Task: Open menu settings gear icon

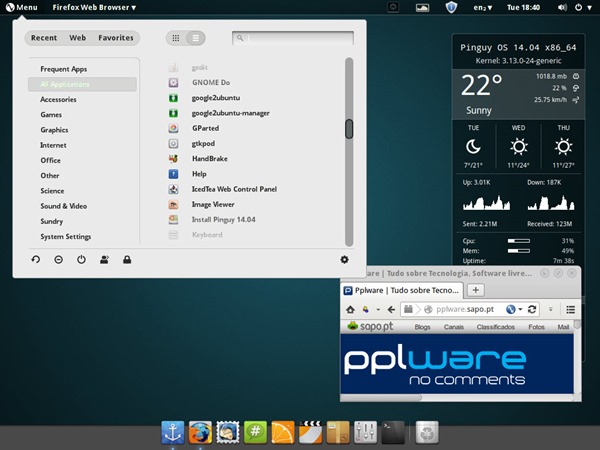Action: [344, 259]
